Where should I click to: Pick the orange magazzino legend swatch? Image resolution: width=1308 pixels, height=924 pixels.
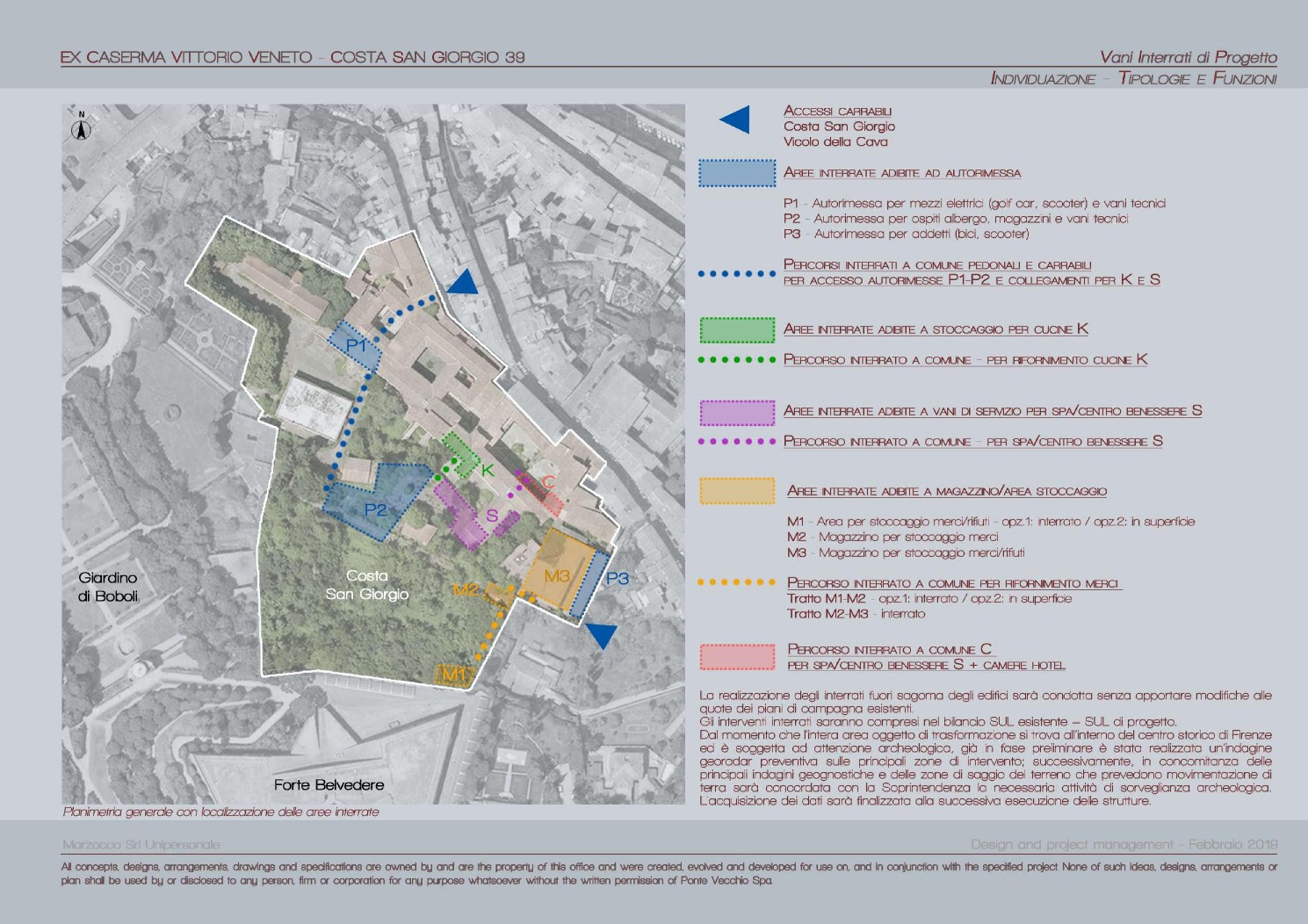point(737,491)
